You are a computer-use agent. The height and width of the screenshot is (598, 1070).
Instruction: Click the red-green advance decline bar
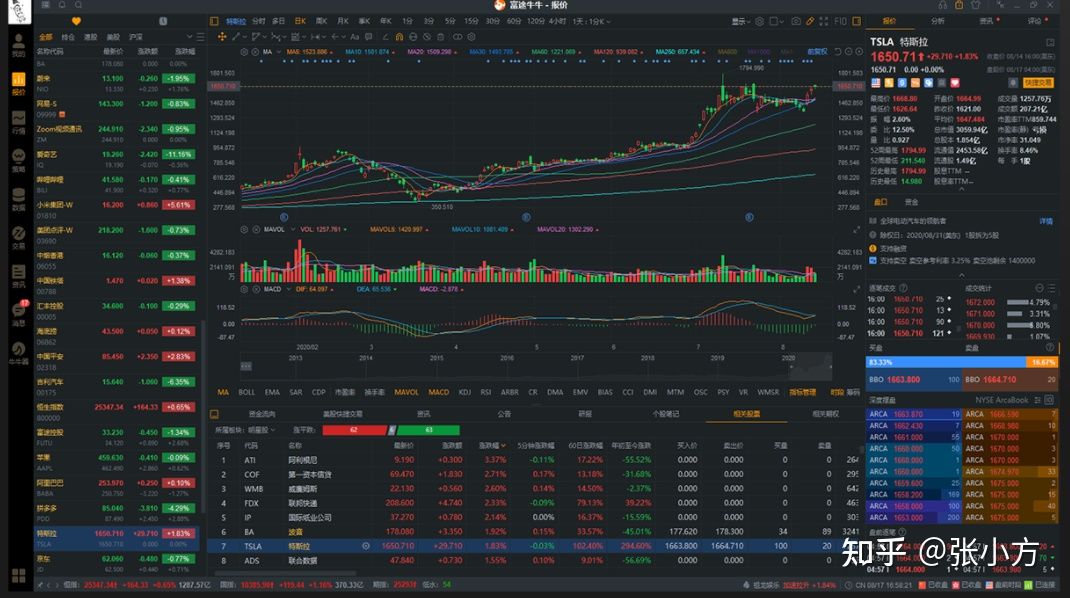pyautogui.click(x=391, y=430)
